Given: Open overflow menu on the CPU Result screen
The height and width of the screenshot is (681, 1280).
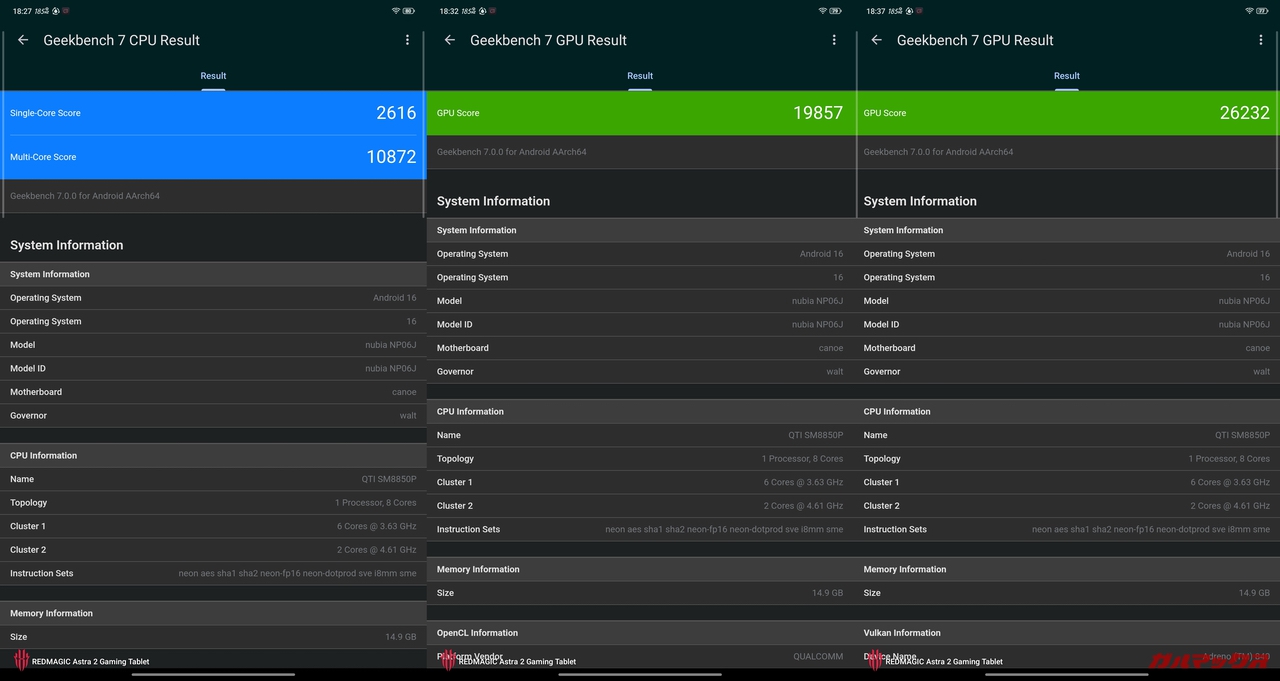Looking at the screenshot, I should (407, 40).
